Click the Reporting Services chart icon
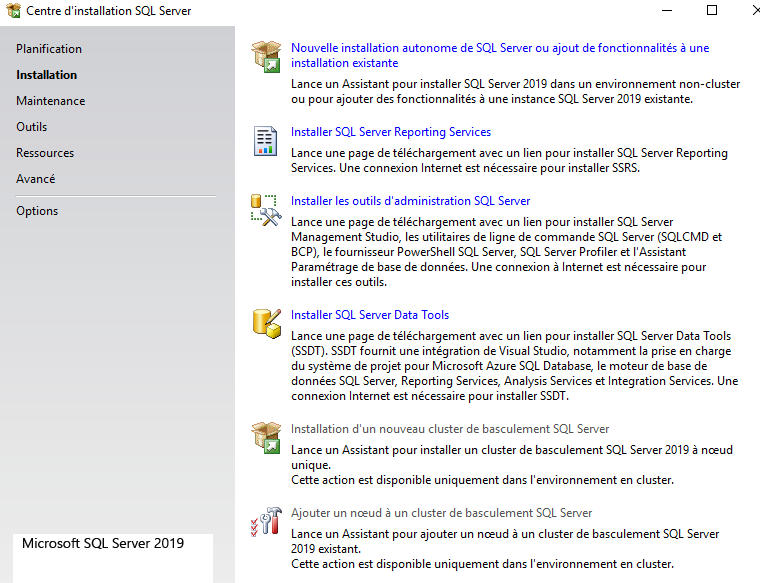Image resolution: width=760 pixels, height=583 pixels. point(265,140)
